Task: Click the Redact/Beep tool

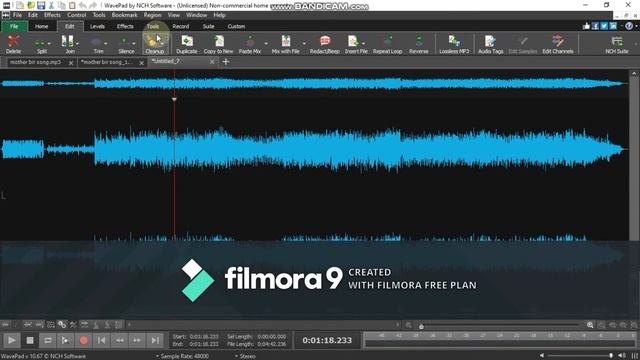Action: [x=324, y=44]
